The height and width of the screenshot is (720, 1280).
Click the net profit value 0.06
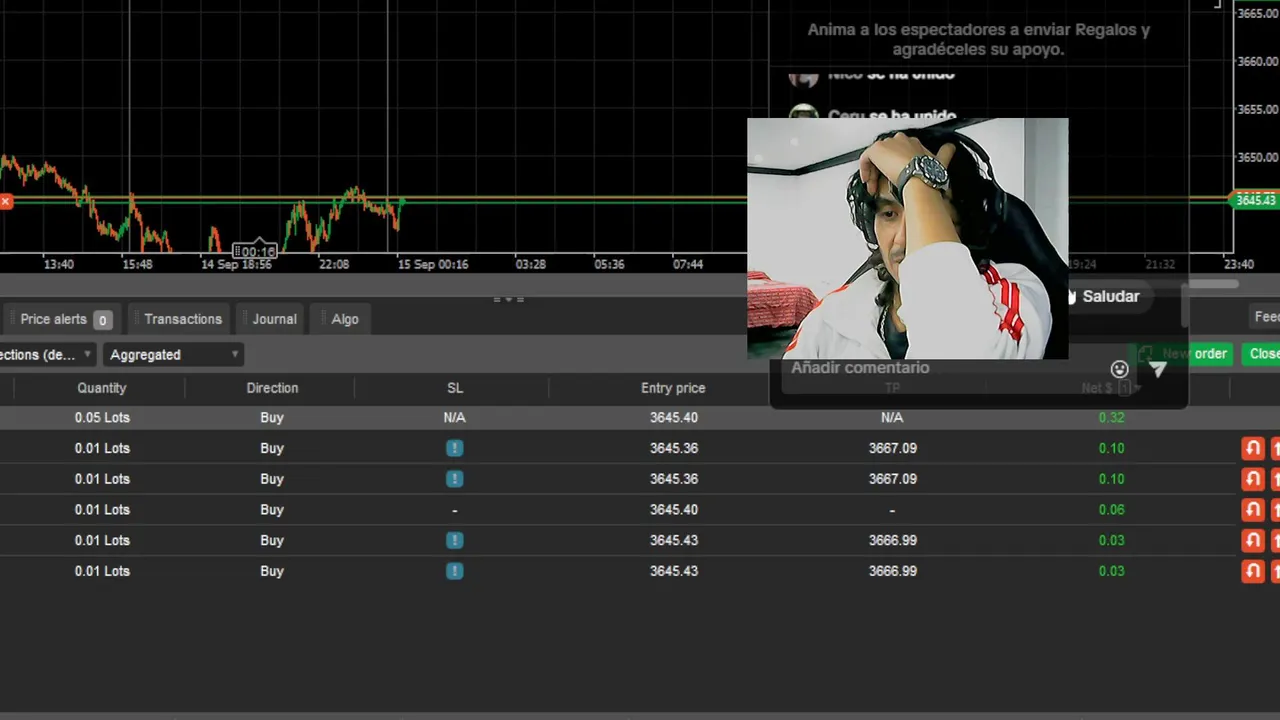1111,510
